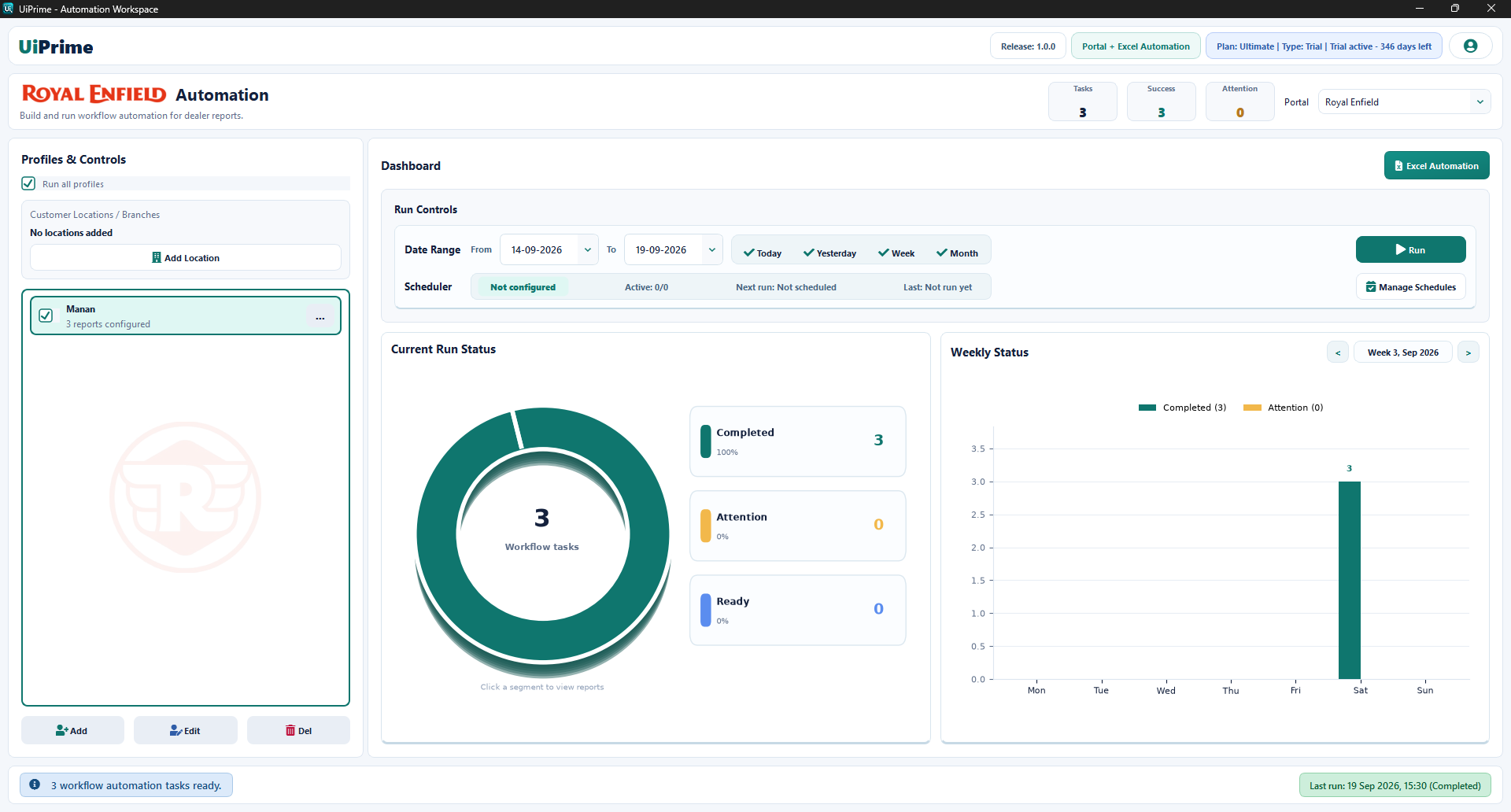
Task: Click the Portal + Excel Automation badge
Action: 1136,46
